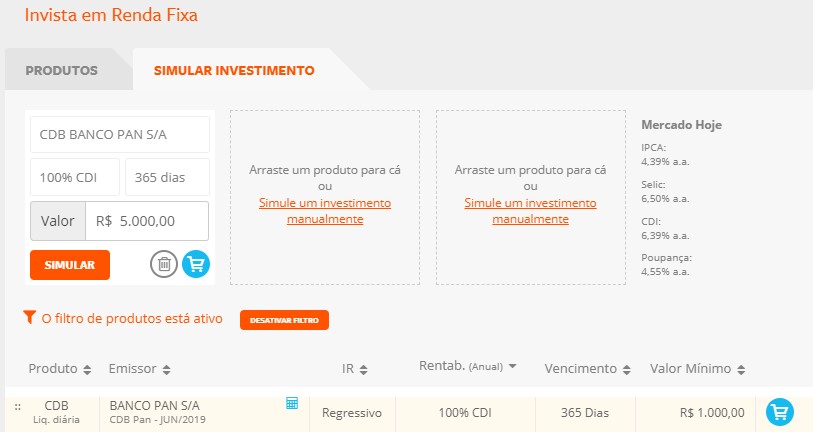
Task: Select the Simular Investimento tab
Action: [x=234, y=71]
